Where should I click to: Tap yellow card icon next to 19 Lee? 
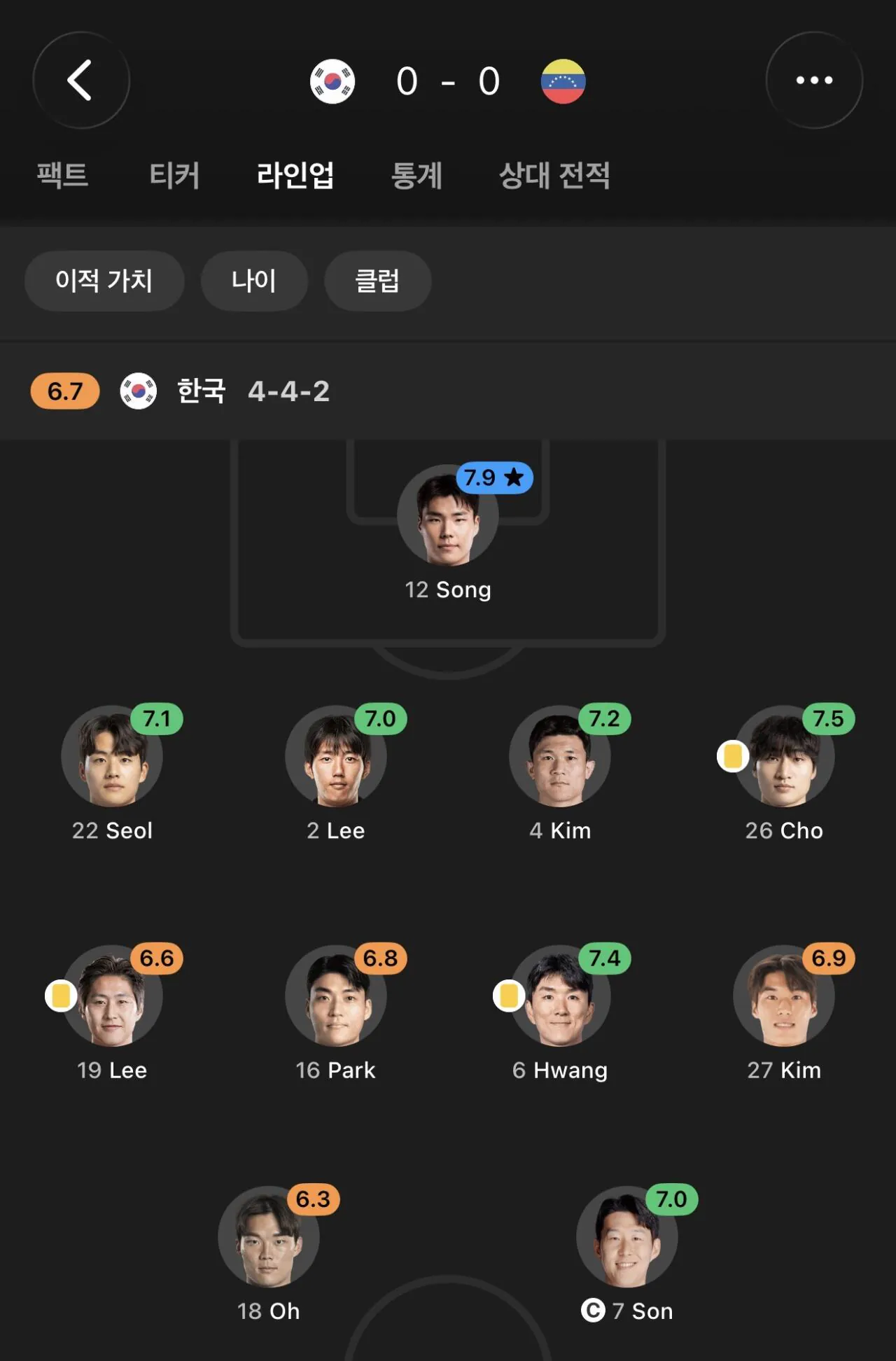click(61, 996)
